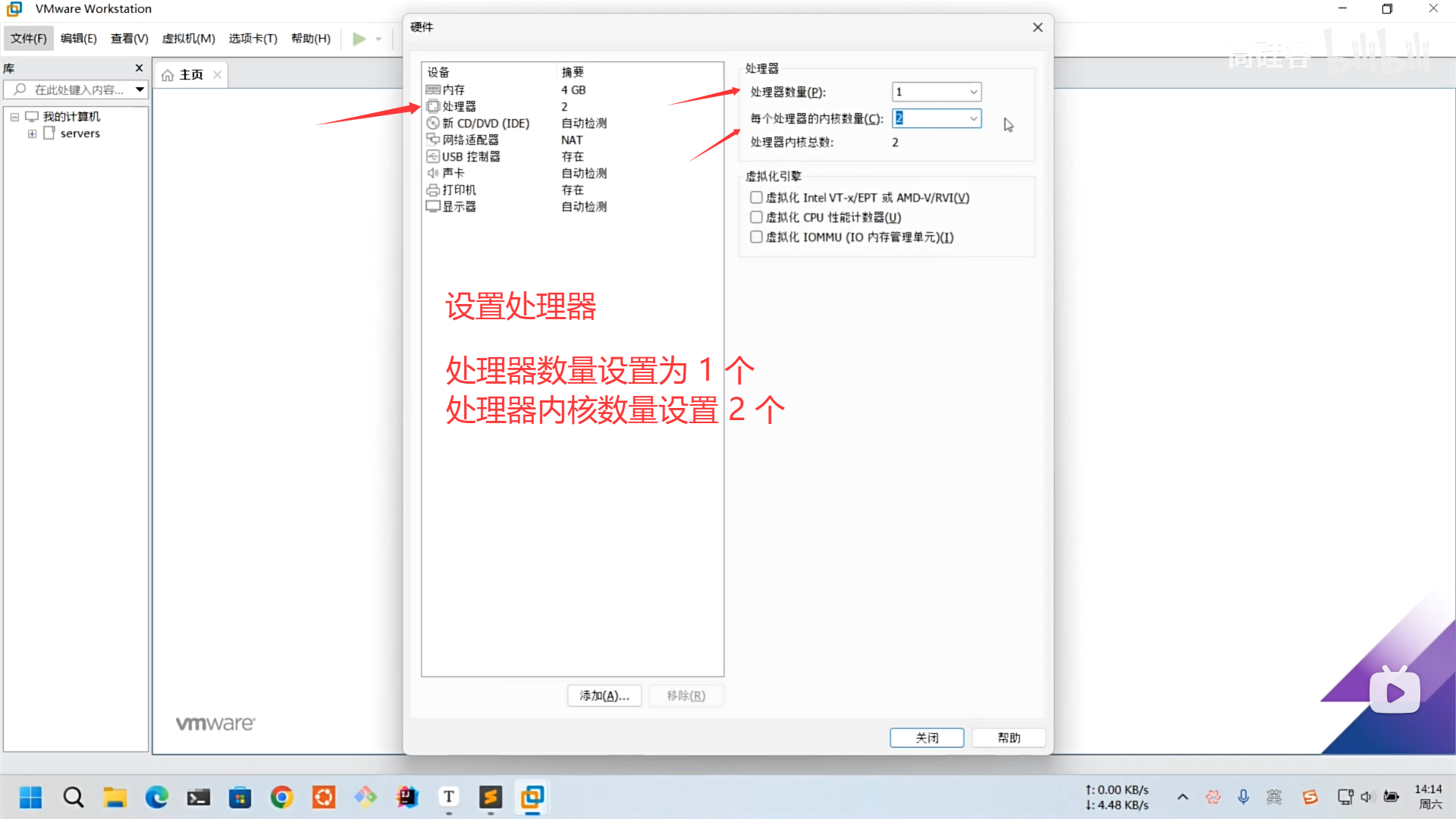Click the 添加(A)... button
The height and width of the screenshot is (819, 1456).
pos(604,695)
